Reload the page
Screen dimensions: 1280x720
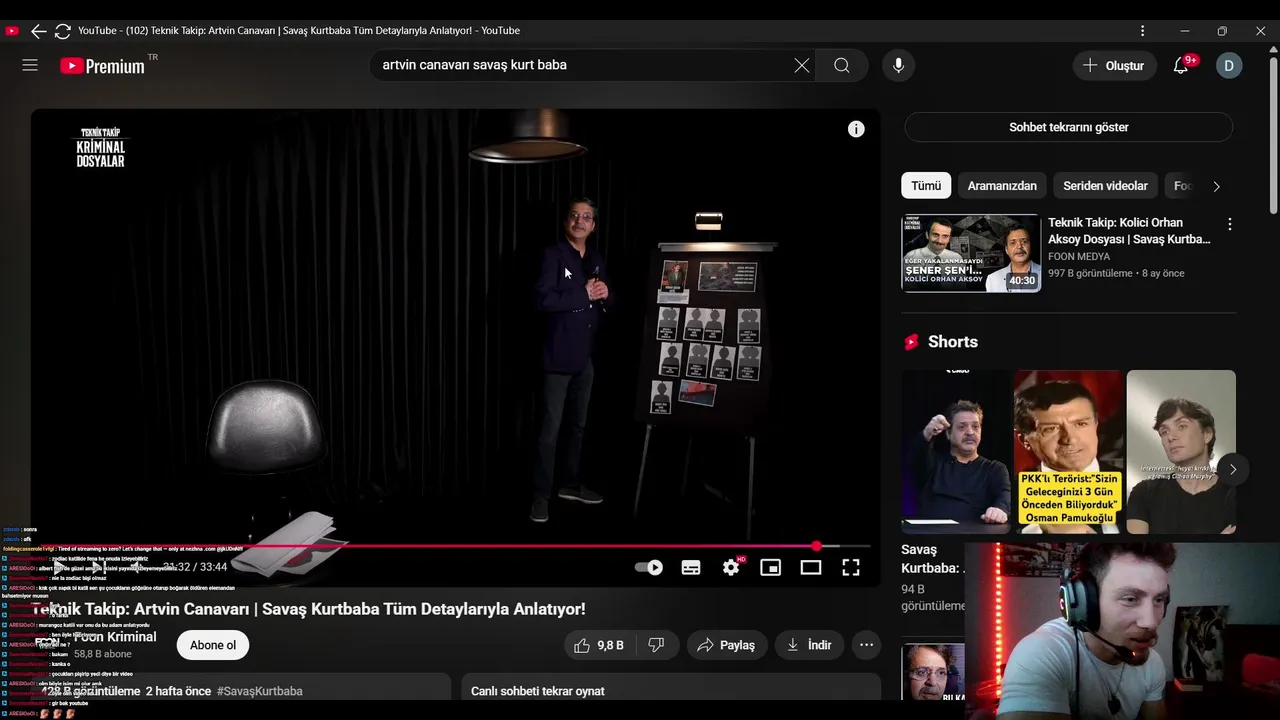point(63,31)
